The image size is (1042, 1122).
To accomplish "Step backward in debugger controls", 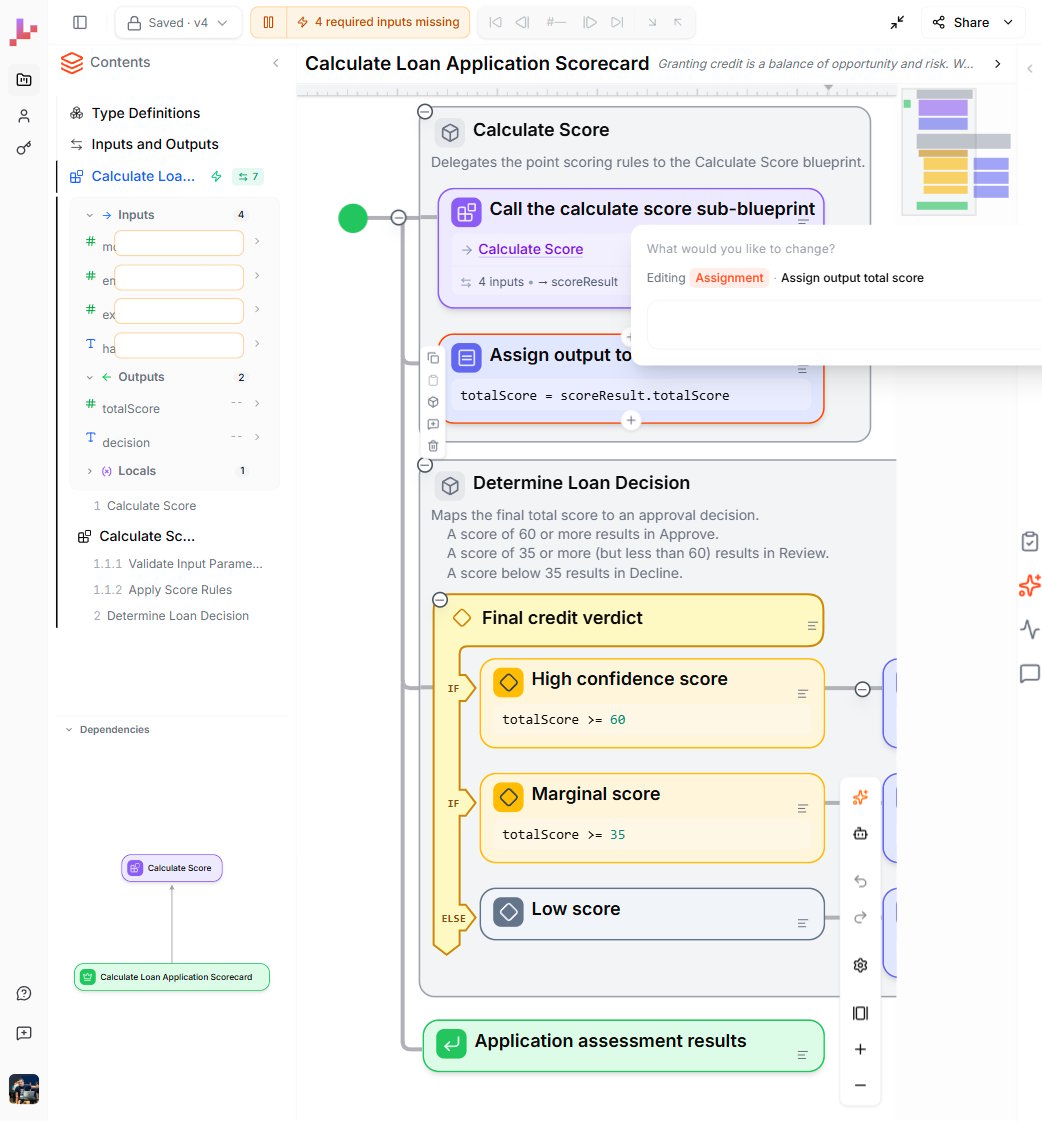I will (x=522, y=22).
